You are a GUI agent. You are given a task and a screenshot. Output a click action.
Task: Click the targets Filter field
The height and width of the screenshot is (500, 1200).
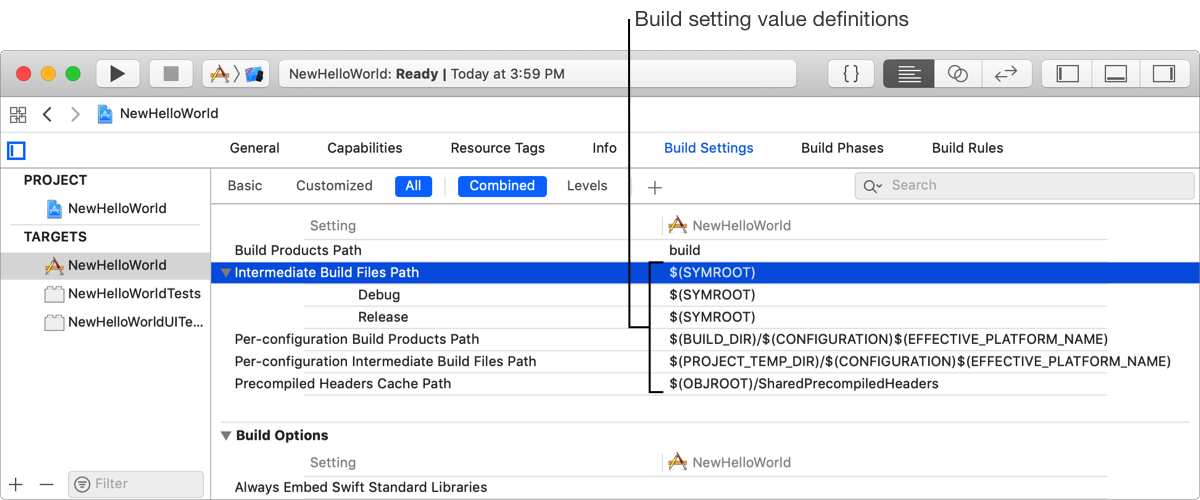point(136,484)
